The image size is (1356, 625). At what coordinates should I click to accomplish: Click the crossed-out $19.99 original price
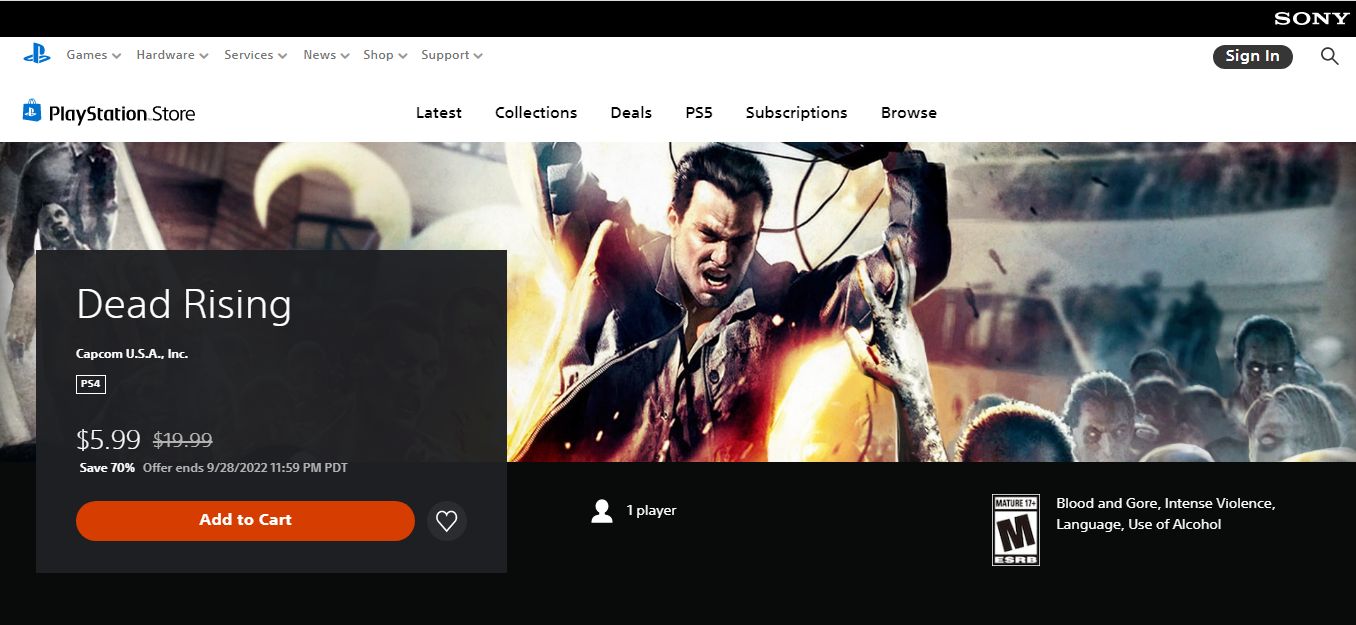(x=183, y=440)
